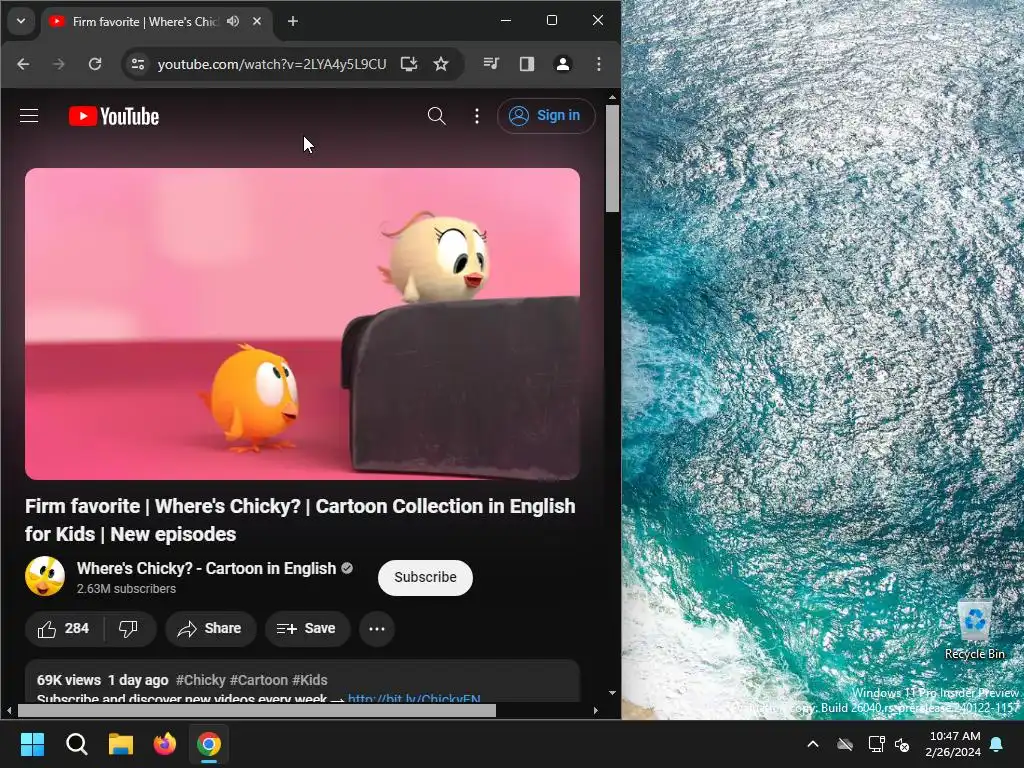Image resolution: width=1024 pixels, height=768 pixels.
Task: Click the Chicky video player
Action: pos(302,324)
